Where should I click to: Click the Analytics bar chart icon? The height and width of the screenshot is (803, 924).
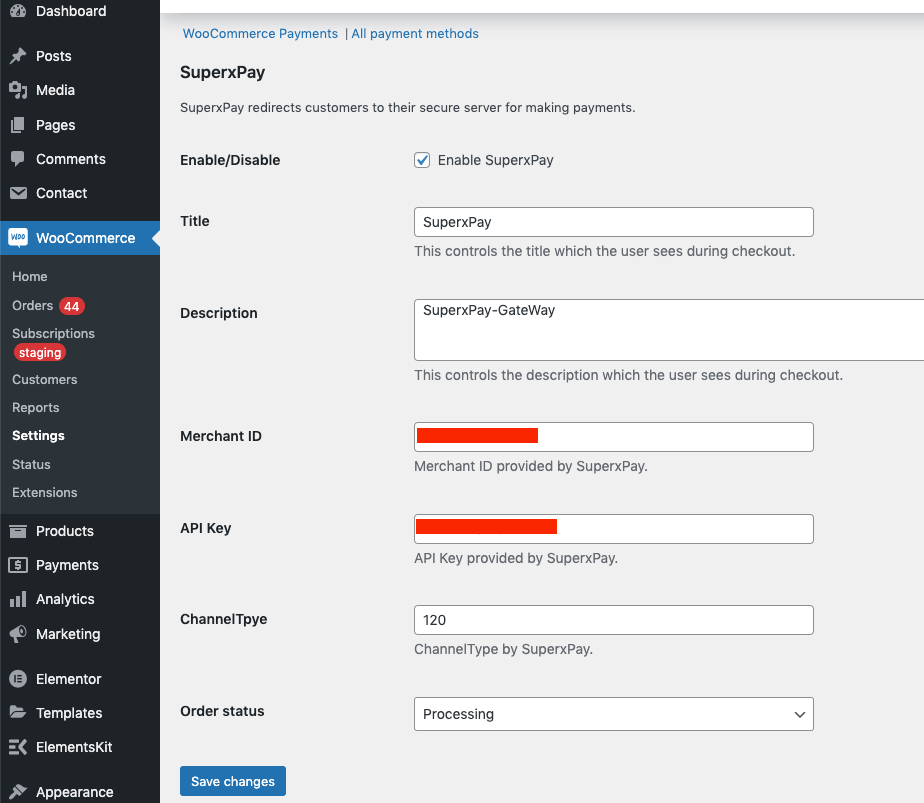(x=18, y=599)
